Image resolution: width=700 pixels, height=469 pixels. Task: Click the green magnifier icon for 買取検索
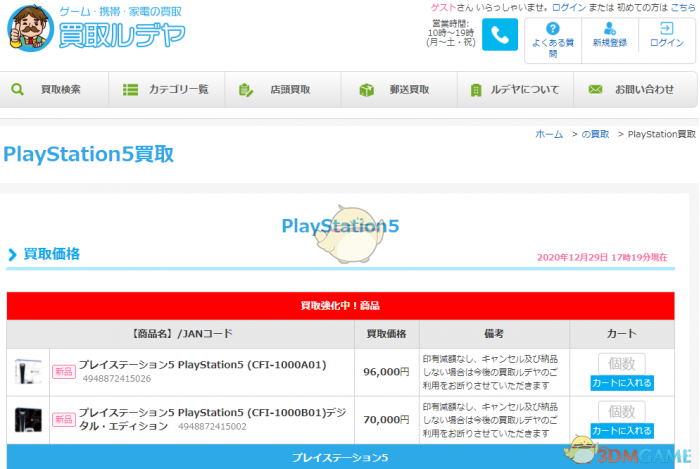tap(17, 89)
